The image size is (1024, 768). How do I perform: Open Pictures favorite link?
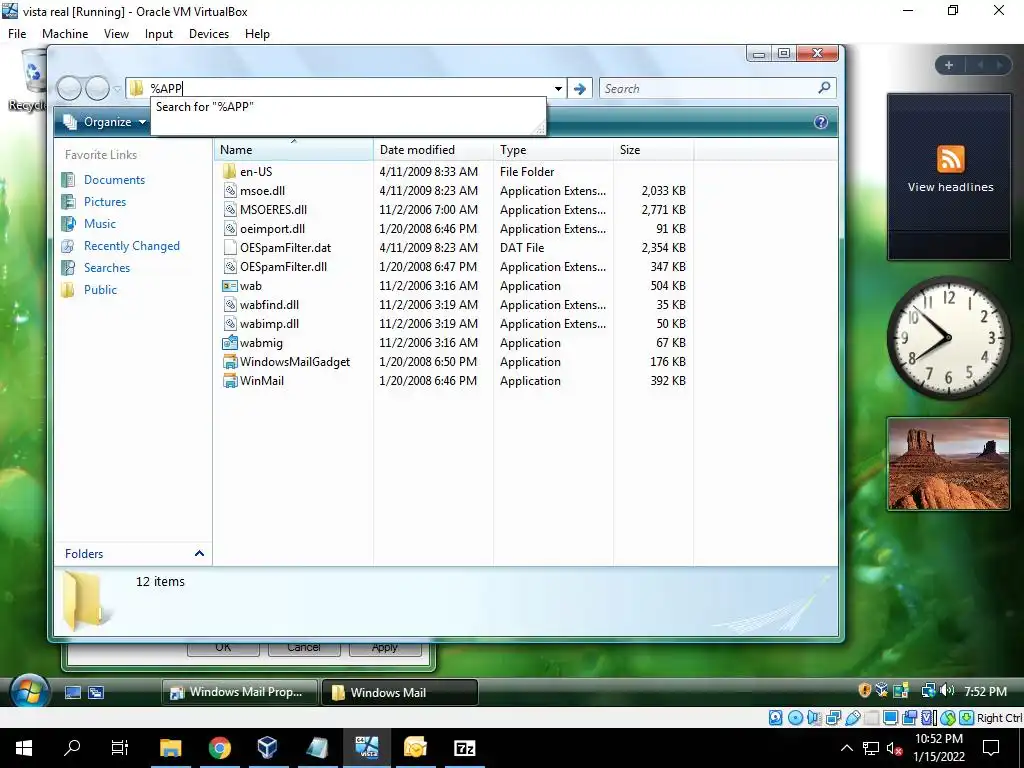104,202
